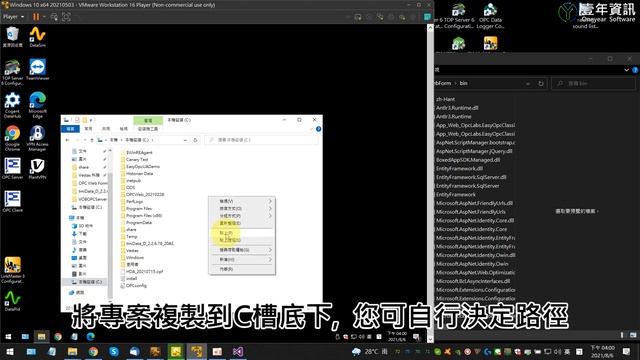This screenshot has width=640, height=360.
Task: Click Send Ctrl+Alt+Del icon in VMware toolbar
Action: click(54, 17)
